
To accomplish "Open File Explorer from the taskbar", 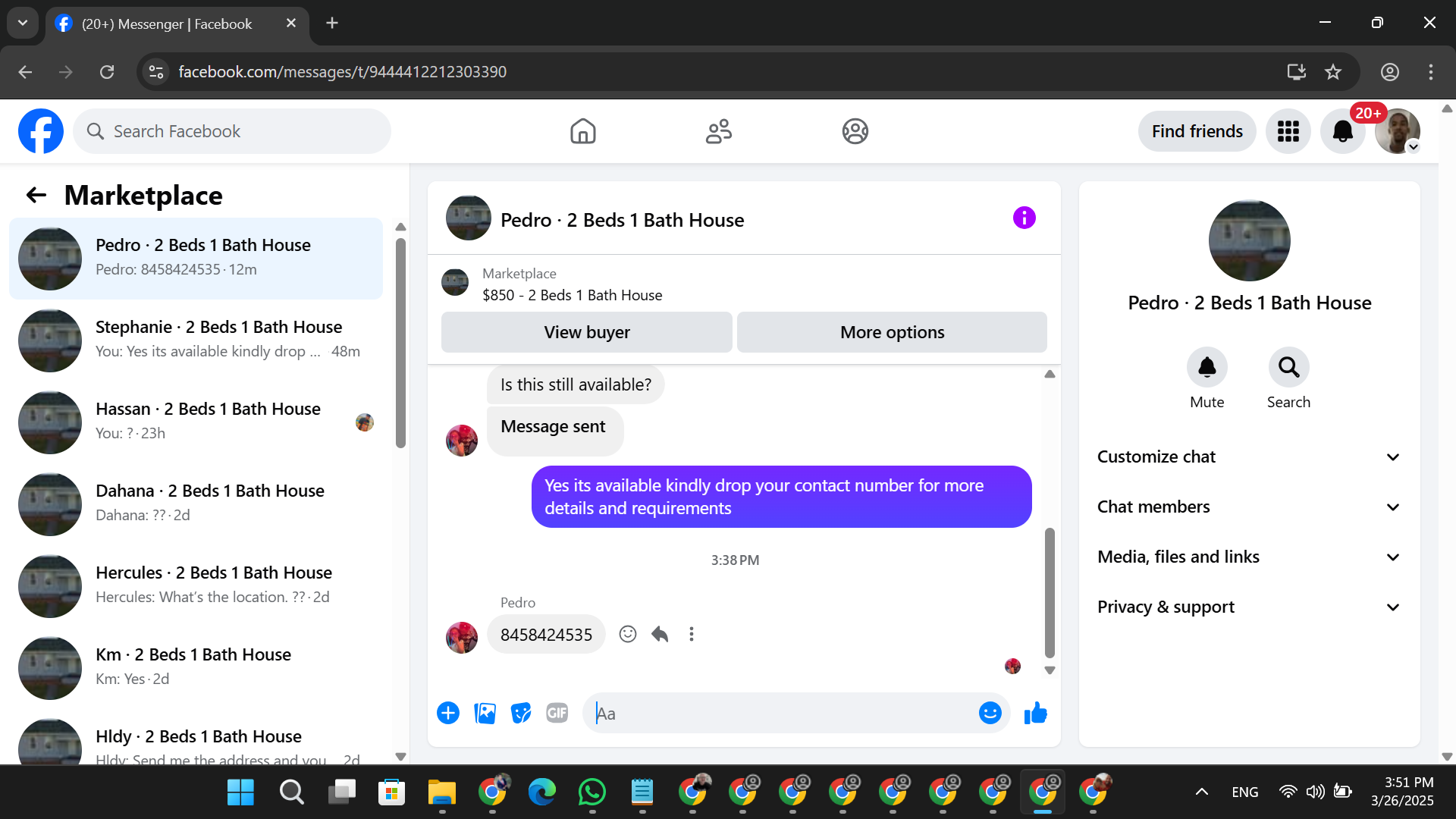I will [441, 792].
